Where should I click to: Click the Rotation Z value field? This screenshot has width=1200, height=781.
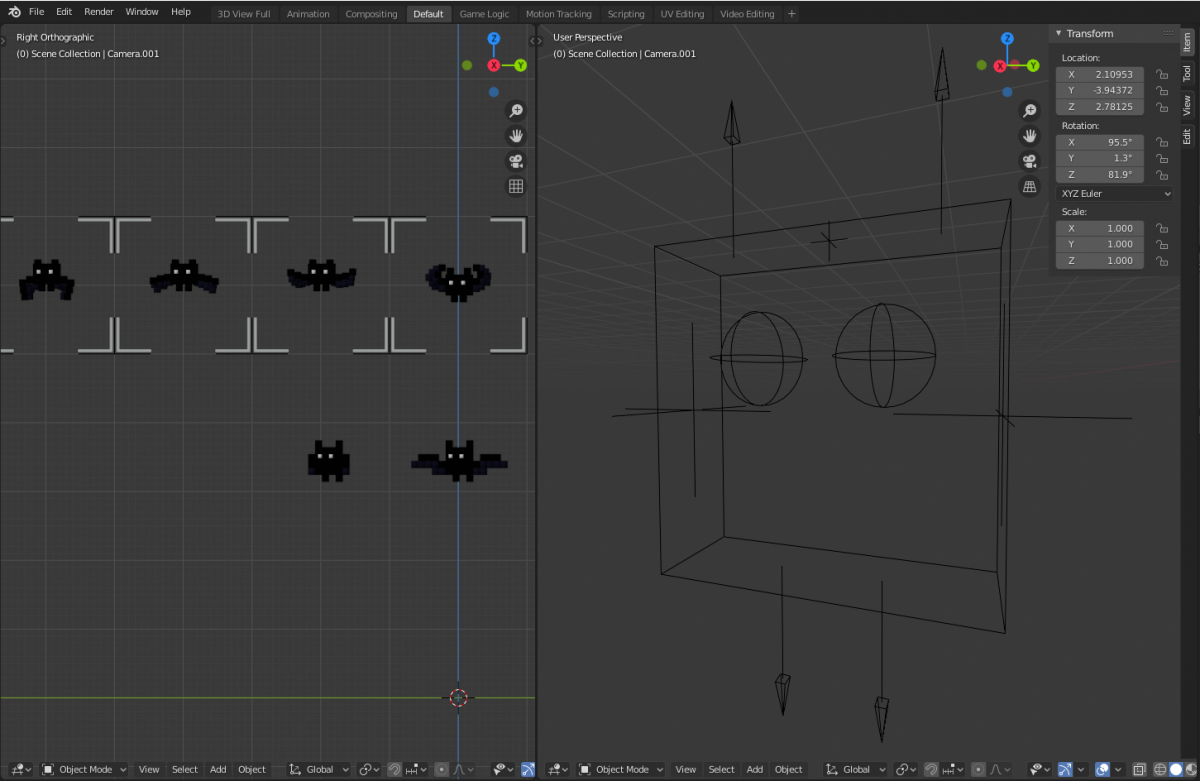tap(1100, 175)
